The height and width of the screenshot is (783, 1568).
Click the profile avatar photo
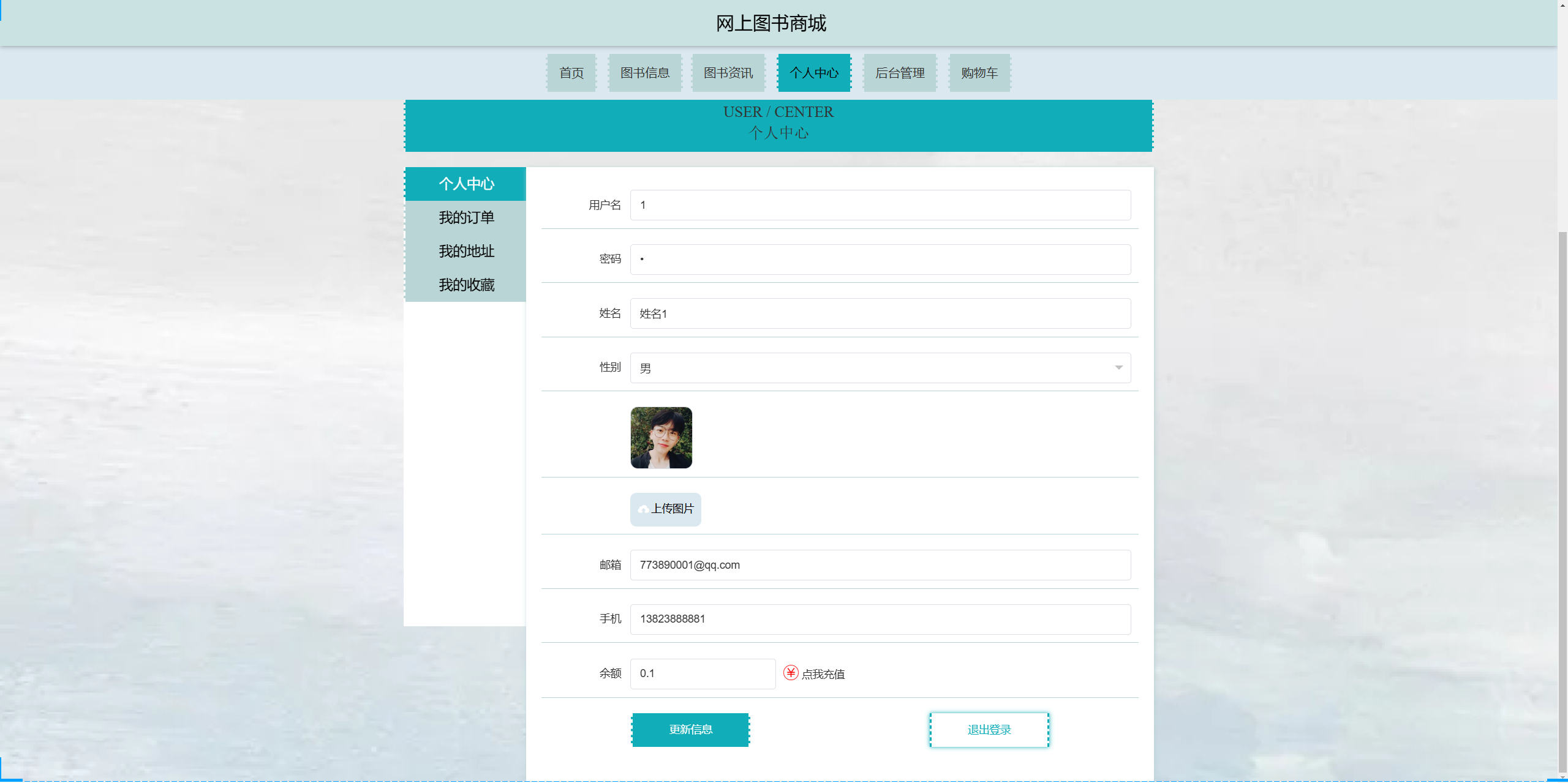pos(661,437)
